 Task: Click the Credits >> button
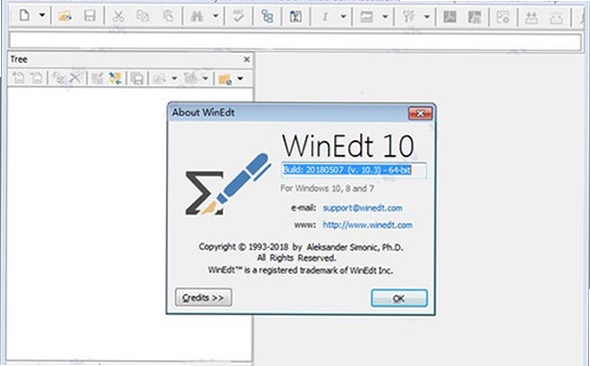[203, 298]
